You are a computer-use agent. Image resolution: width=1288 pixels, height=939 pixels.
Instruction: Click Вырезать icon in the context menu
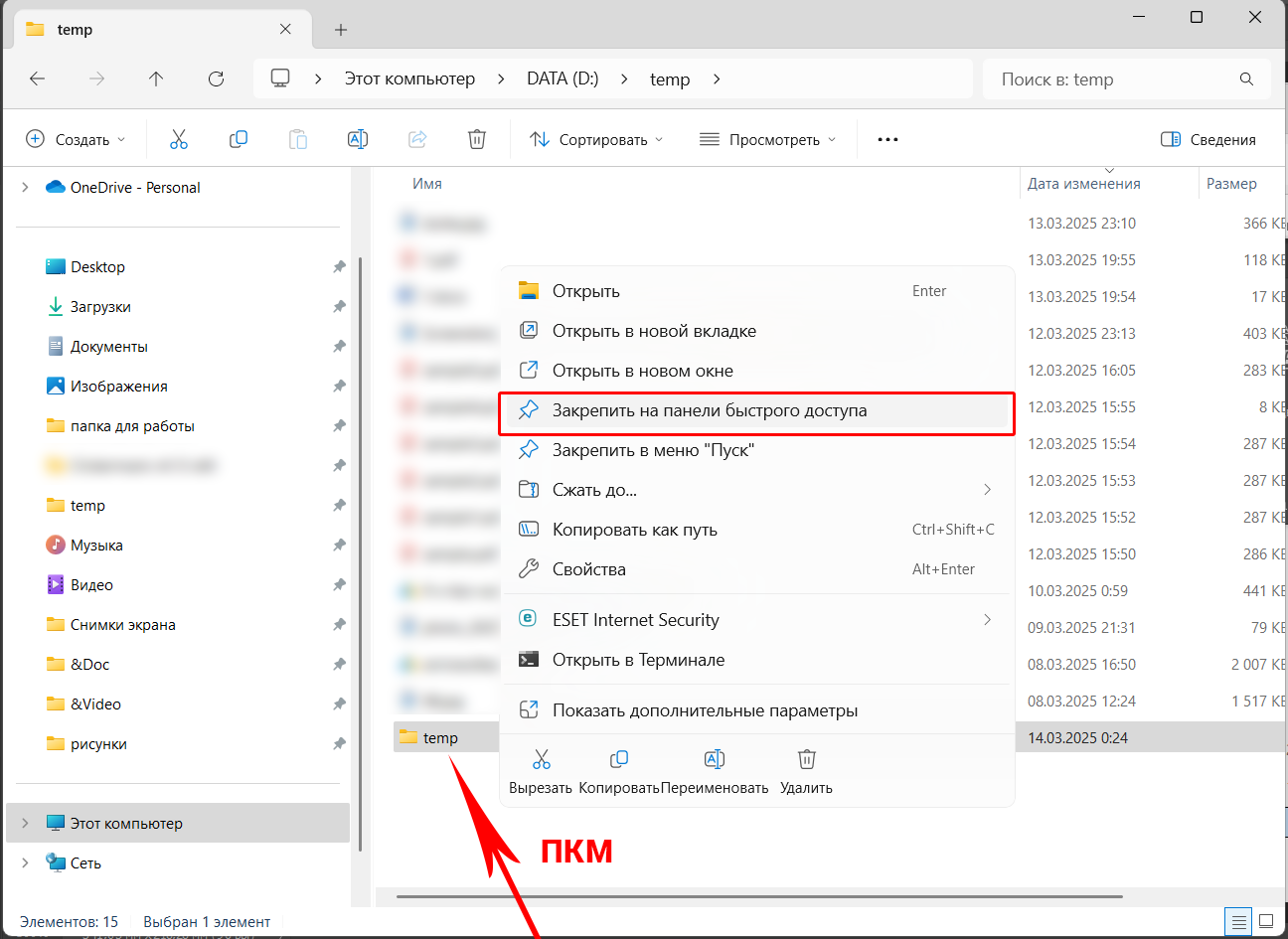pyautogui.click(x=541, y=760)
